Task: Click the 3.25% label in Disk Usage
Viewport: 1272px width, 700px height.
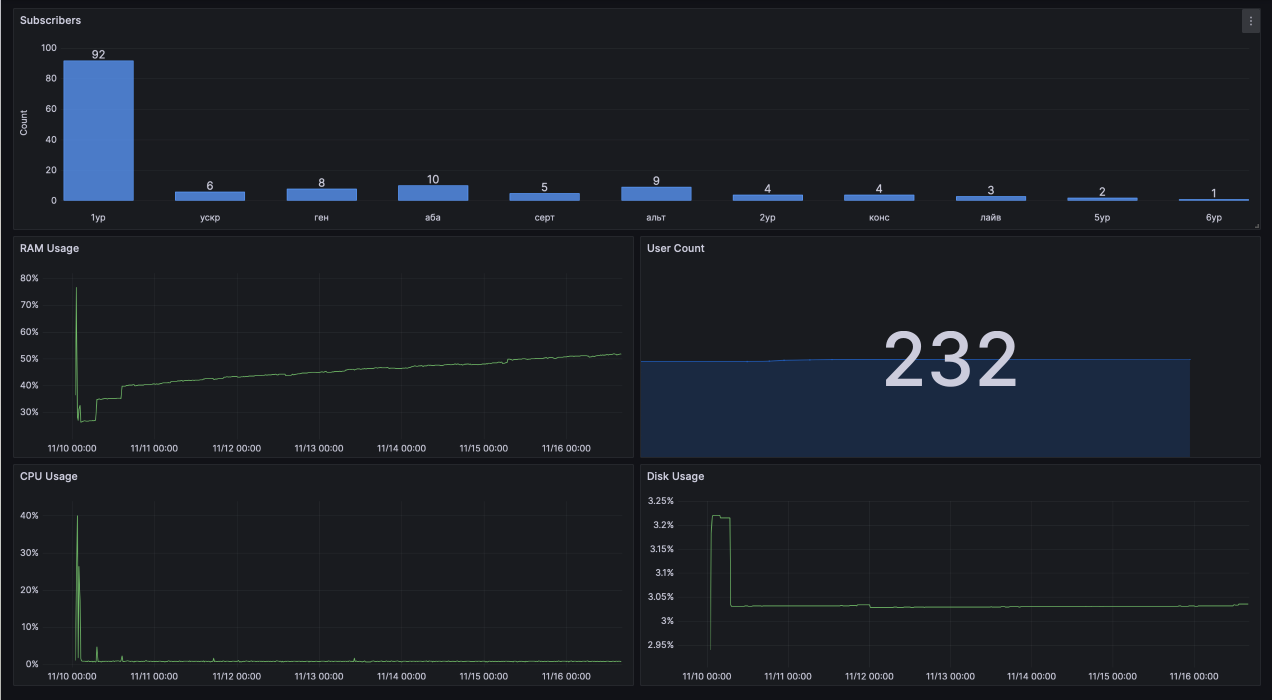Action: click(x=660, y=501)
